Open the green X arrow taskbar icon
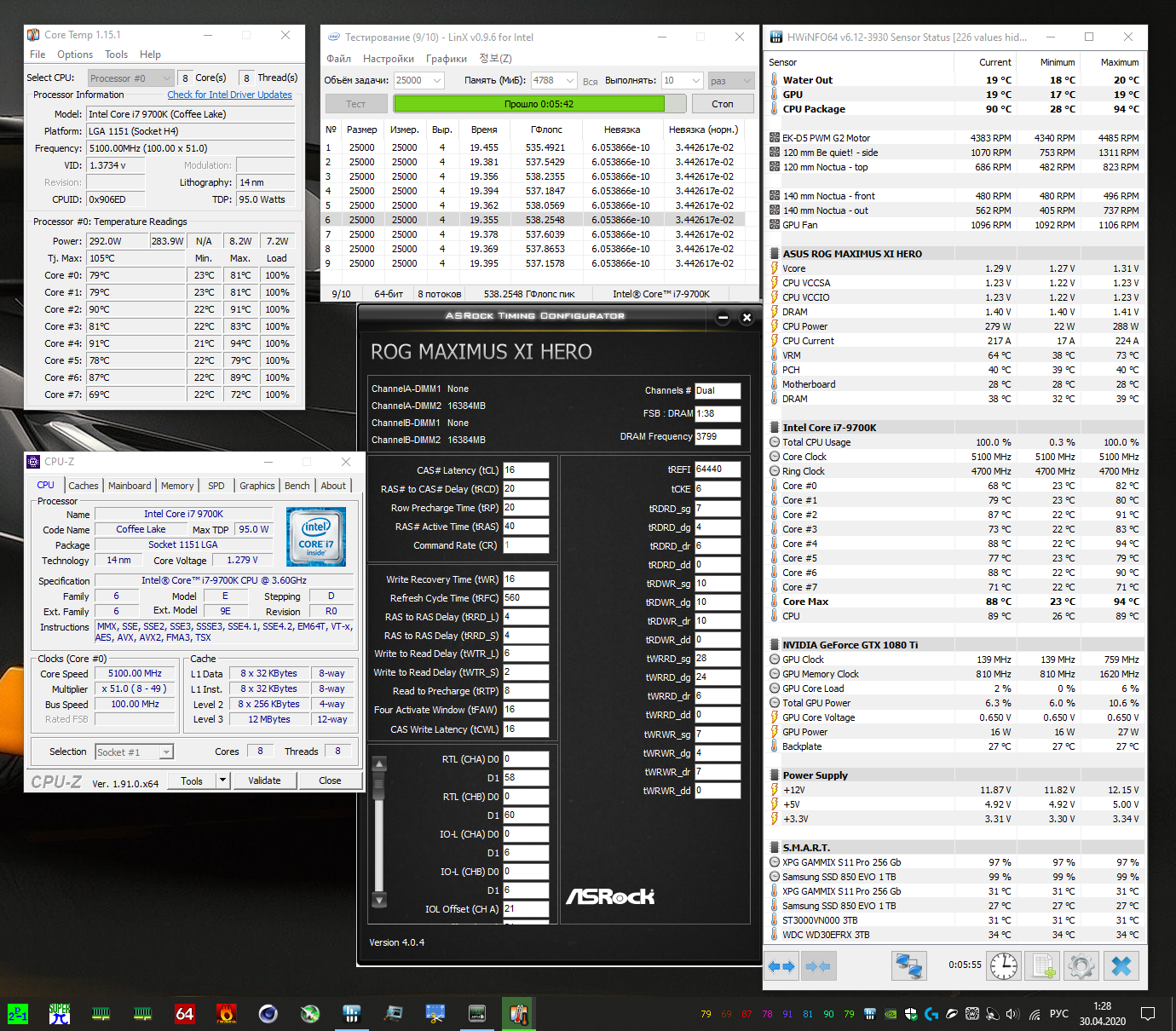 coord(310,1014)
